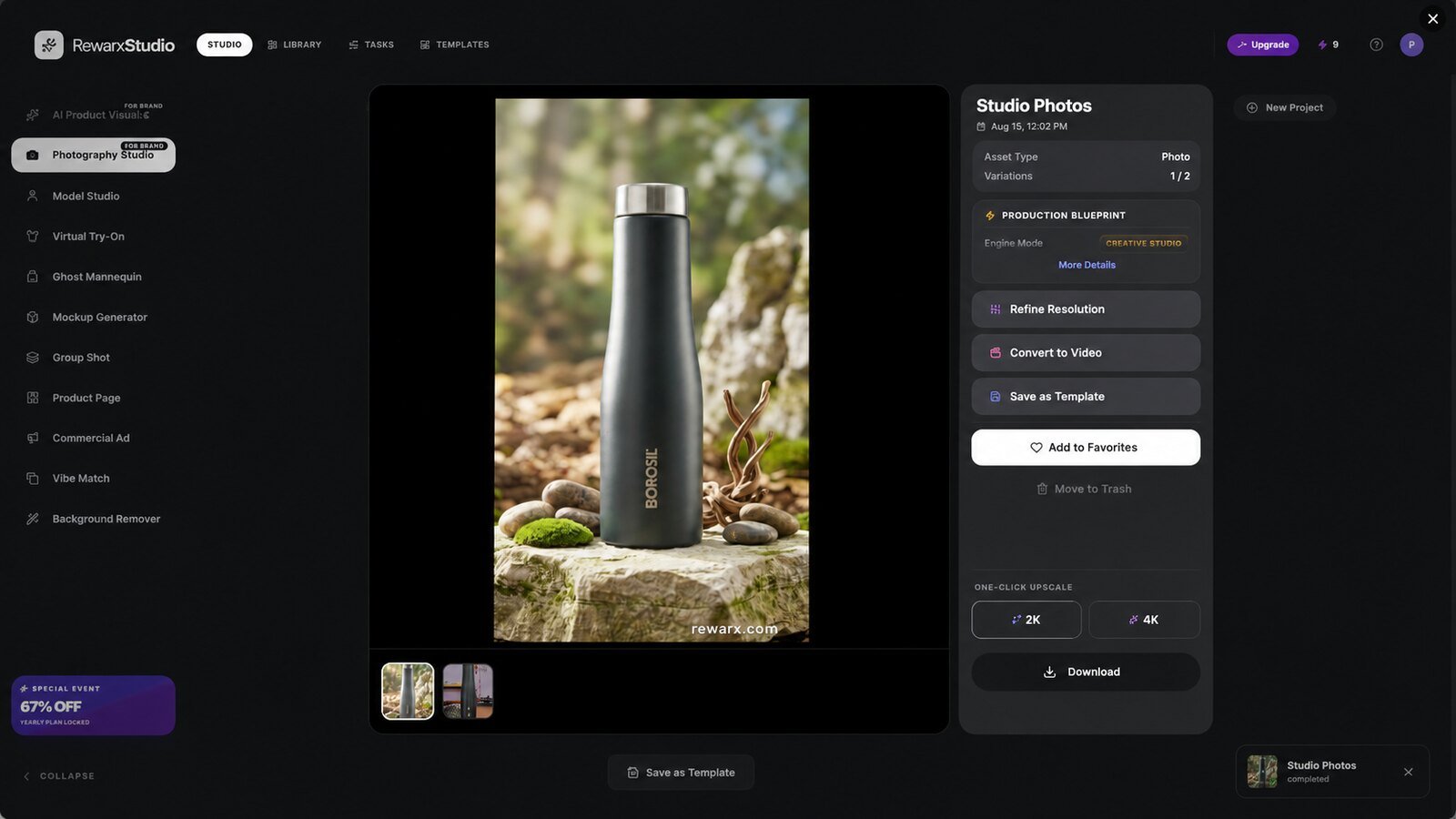The image size is (1456, 819).
Task: Click the 'Asset Type' label text
Action: click(x=1011, y=157)
